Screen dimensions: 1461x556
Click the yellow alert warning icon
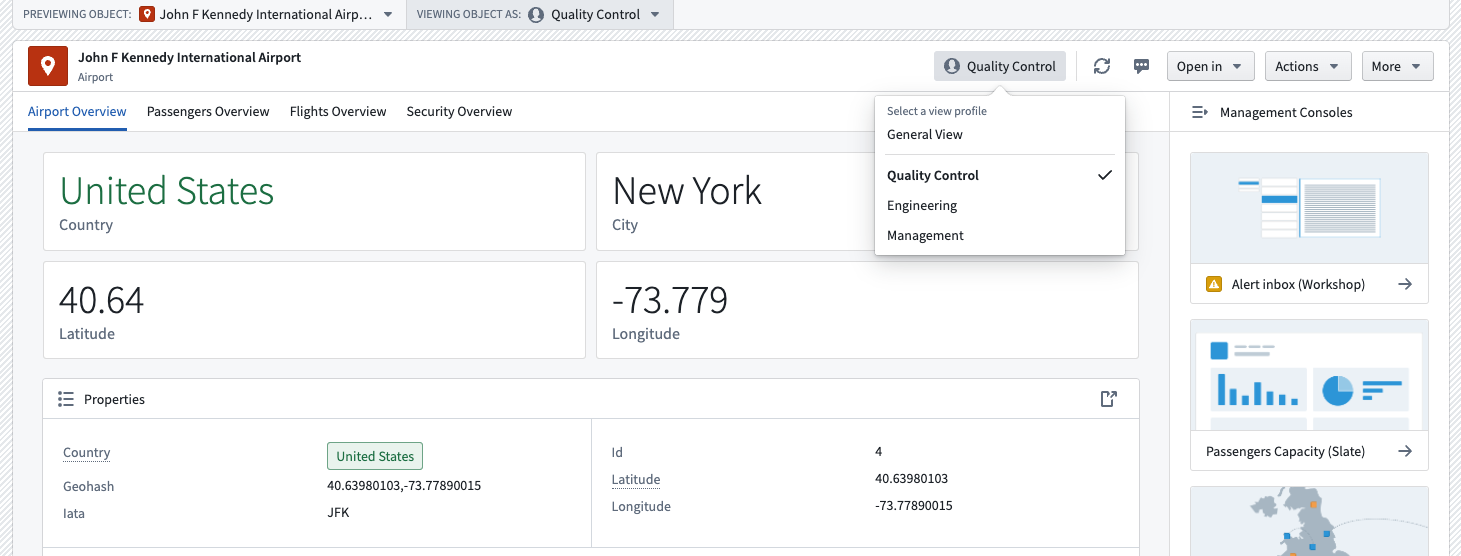pos(1214,284)
